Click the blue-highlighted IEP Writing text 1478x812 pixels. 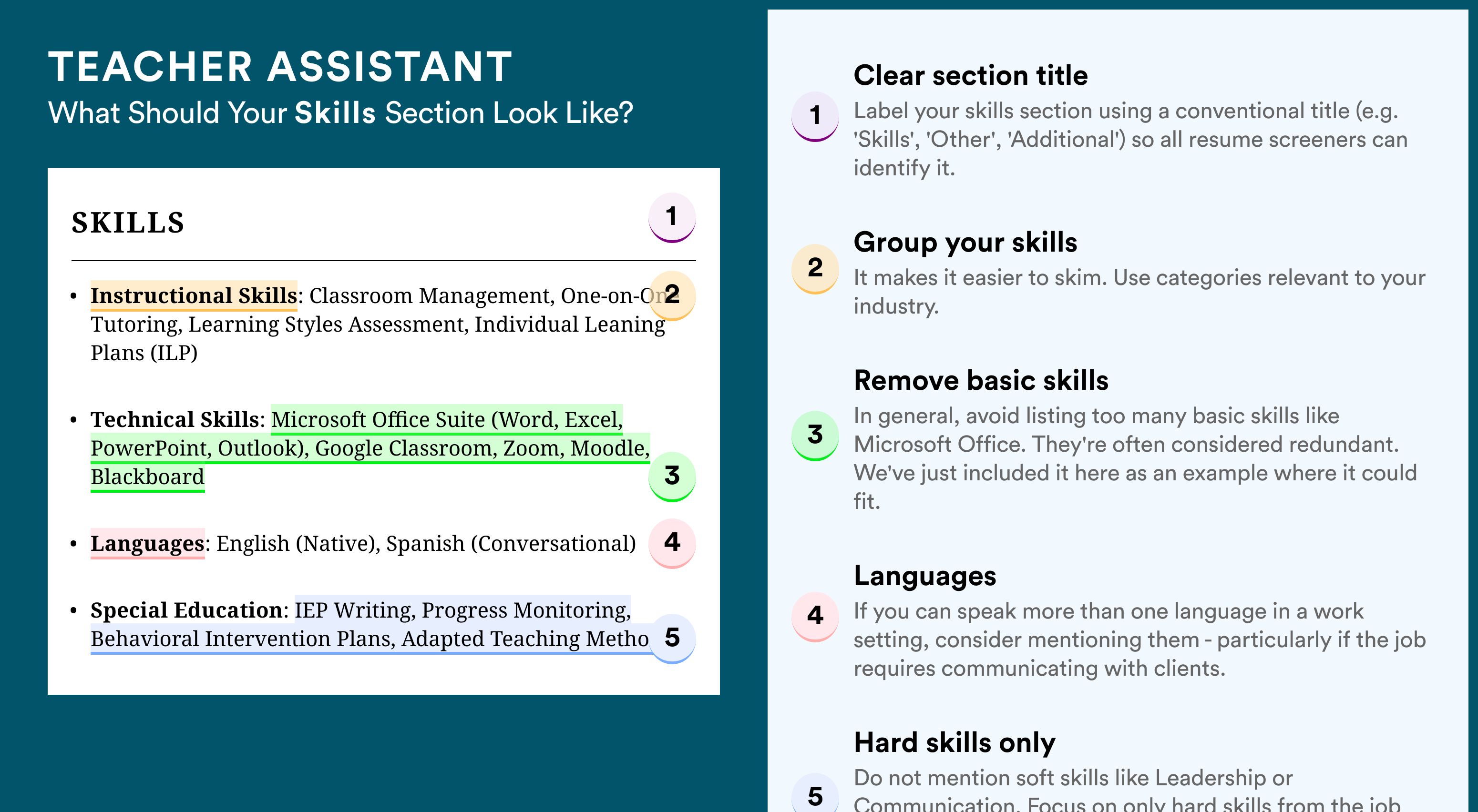coord(355,609)
